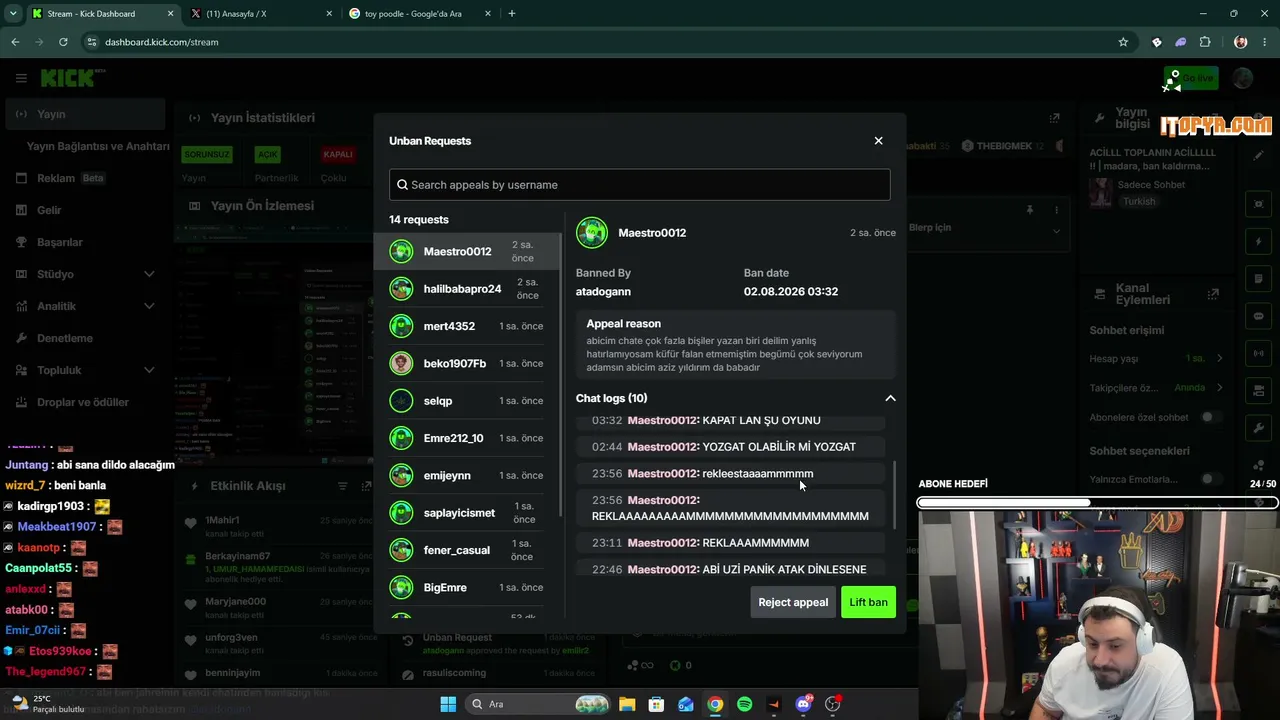Screen dimensions: 1280x720
Task: Toggle Abonelere özel sohbet switch
Action: click(x=1212, y=417)
